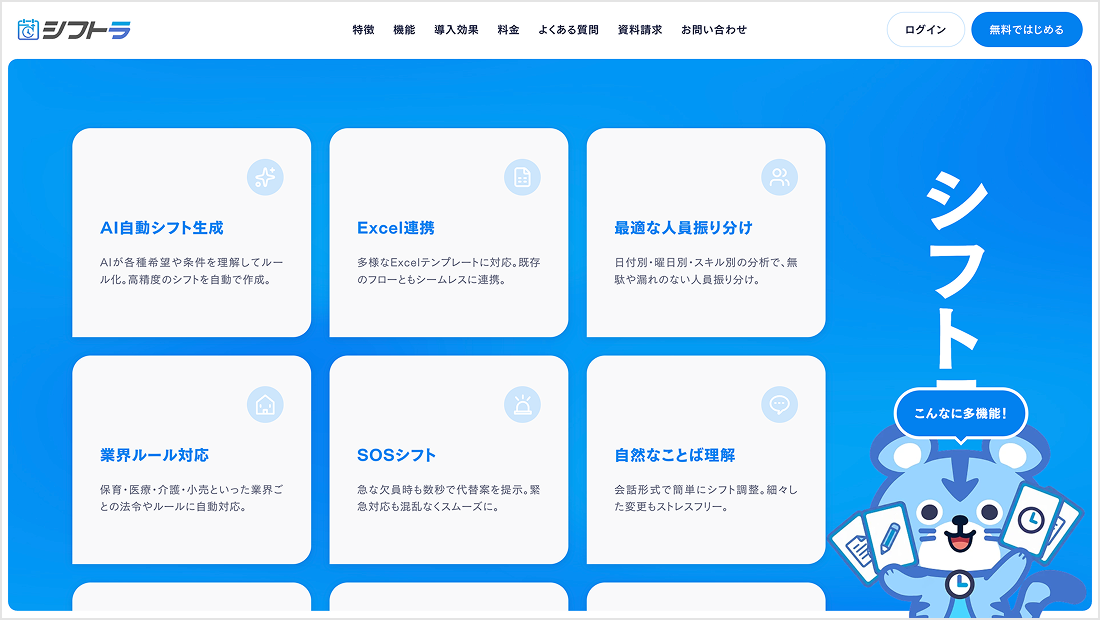Viewport: 1100px width, 620px height.
Task: Click description text beginning 会話形式で簡単に
Action: tap(706, 498)
